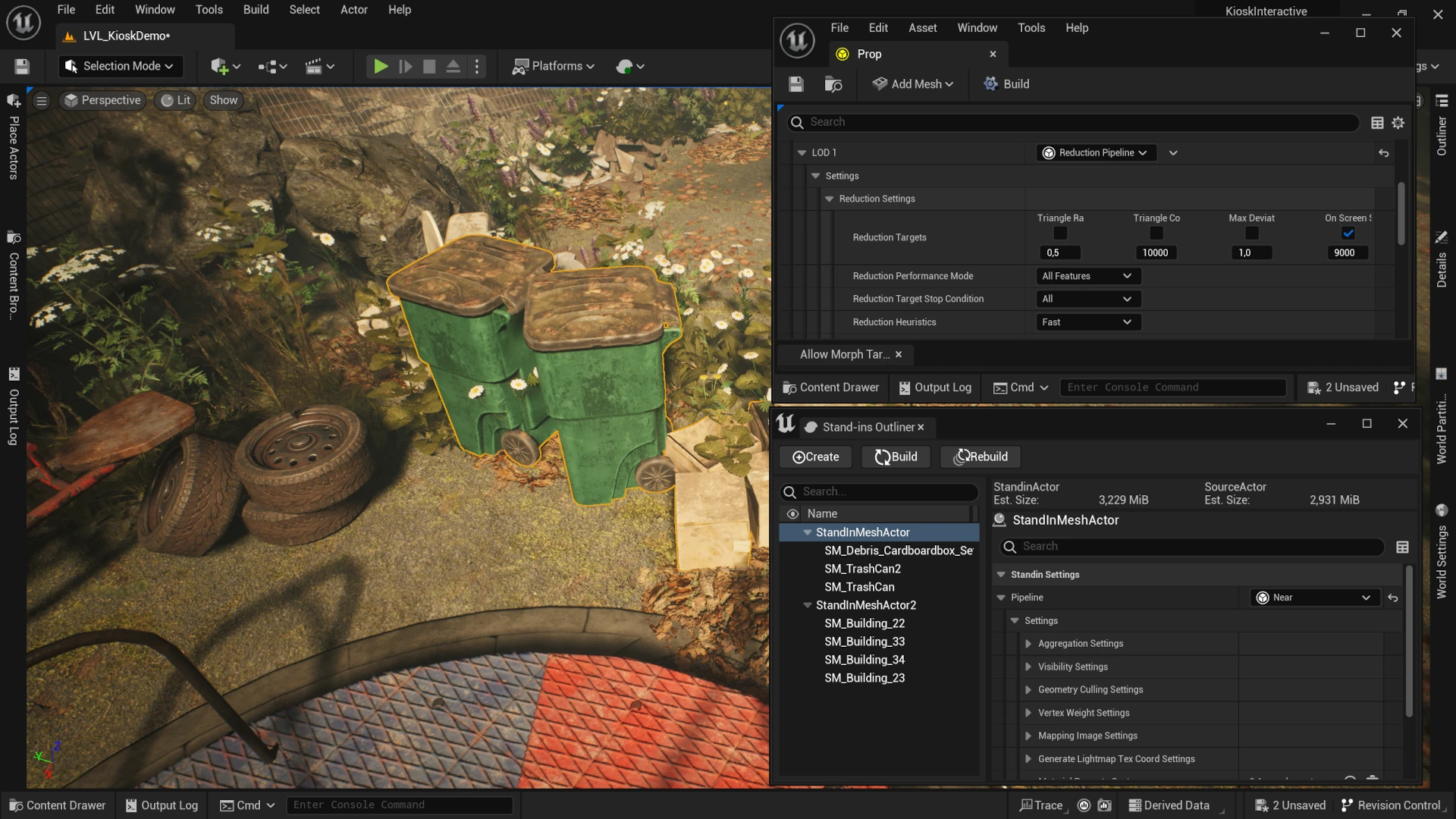Collapse LOD 1 section

(x=802, y=153)
